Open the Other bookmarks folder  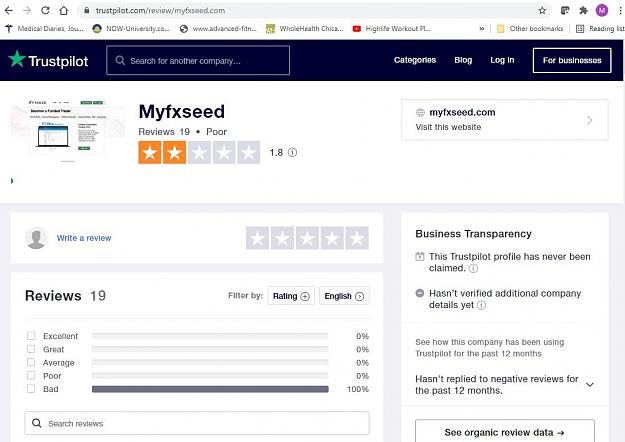[x=530, y=29]
